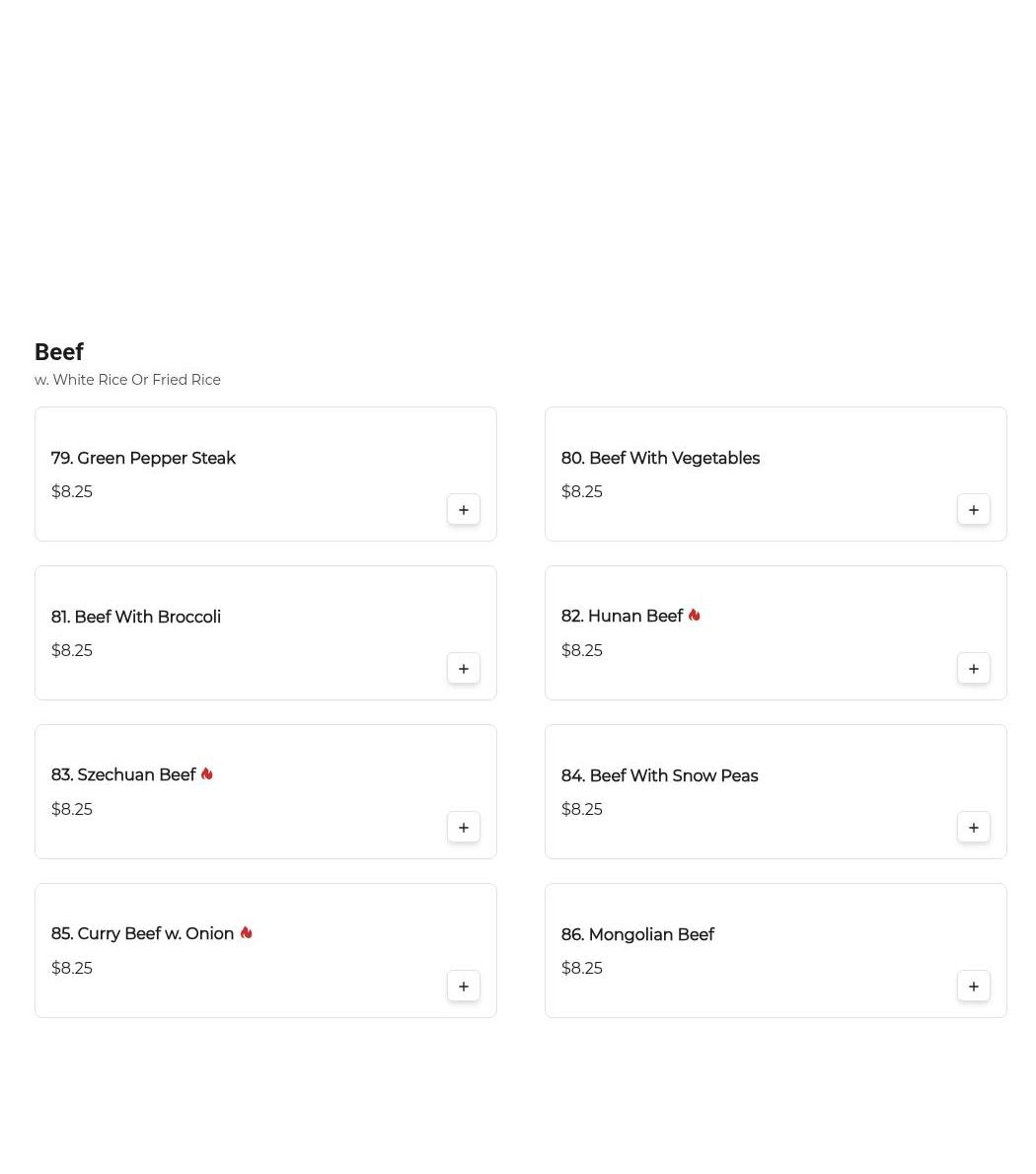
Task: Click the w. White Rice Or Fried Rice subtitle
Action: click(x=127, y=380)
